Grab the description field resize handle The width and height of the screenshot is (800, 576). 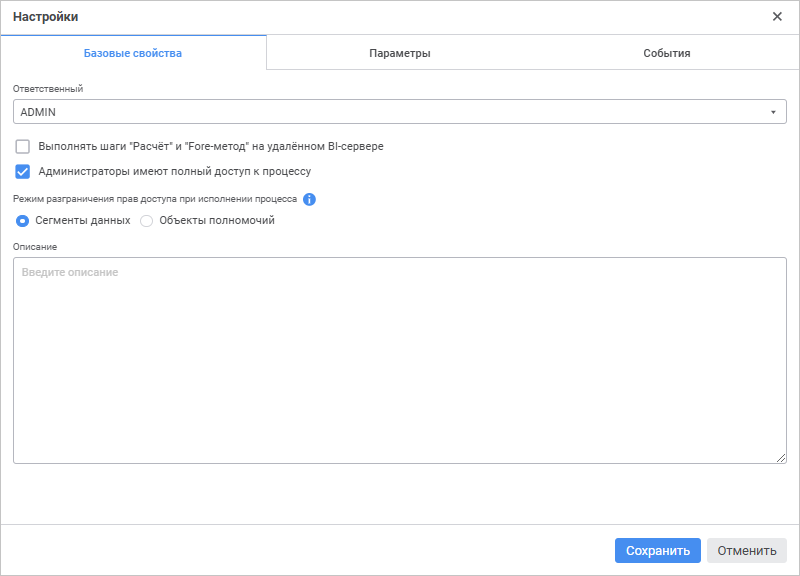(x=781, y=458)
